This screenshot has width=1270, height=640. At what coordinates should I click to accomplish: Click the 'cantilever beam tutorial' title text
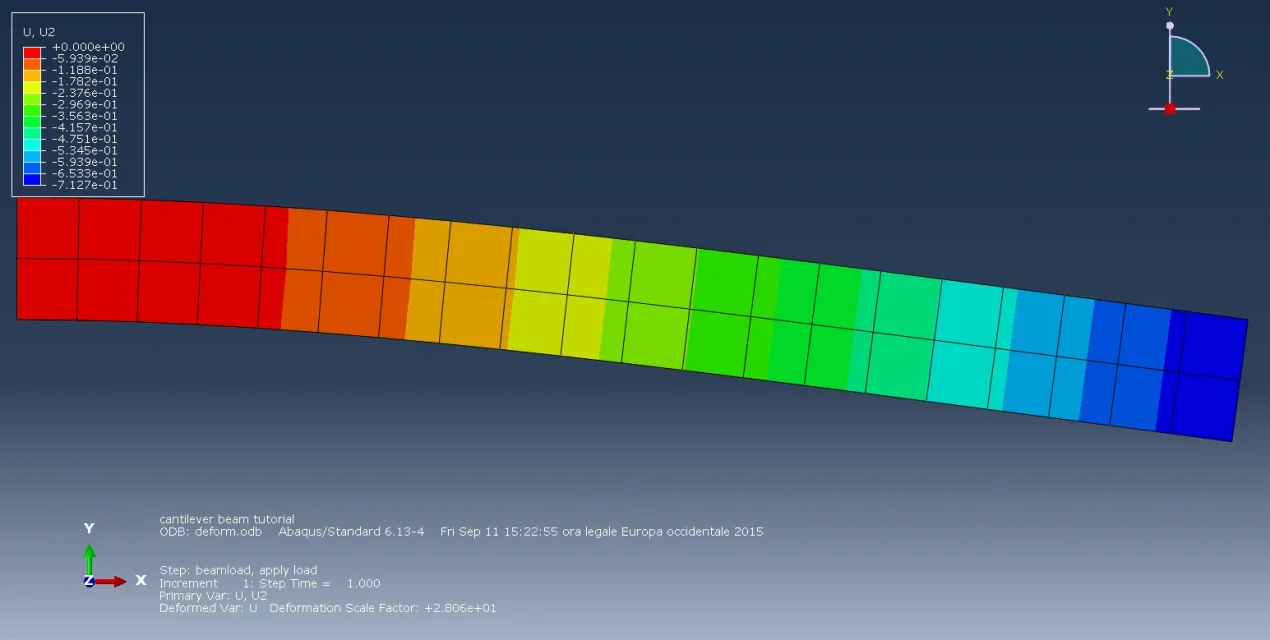[227, 519]
